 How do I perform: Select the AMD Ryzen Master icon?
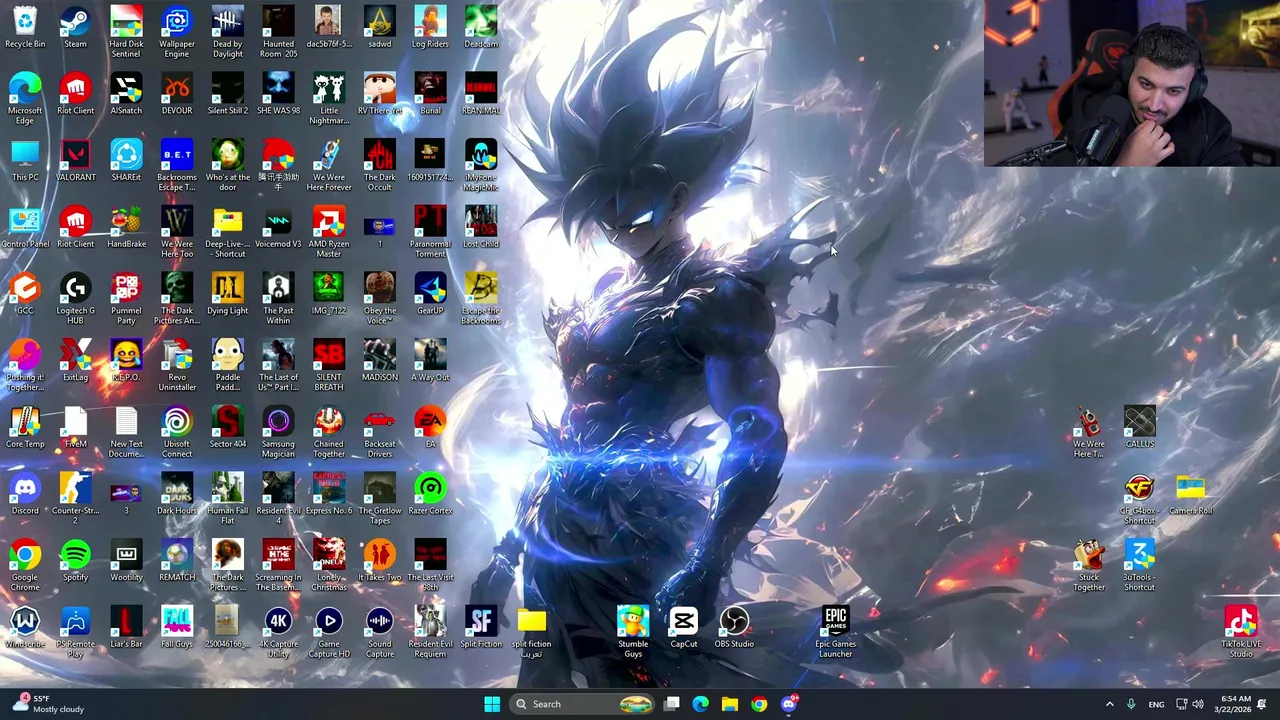coord(329,232)
